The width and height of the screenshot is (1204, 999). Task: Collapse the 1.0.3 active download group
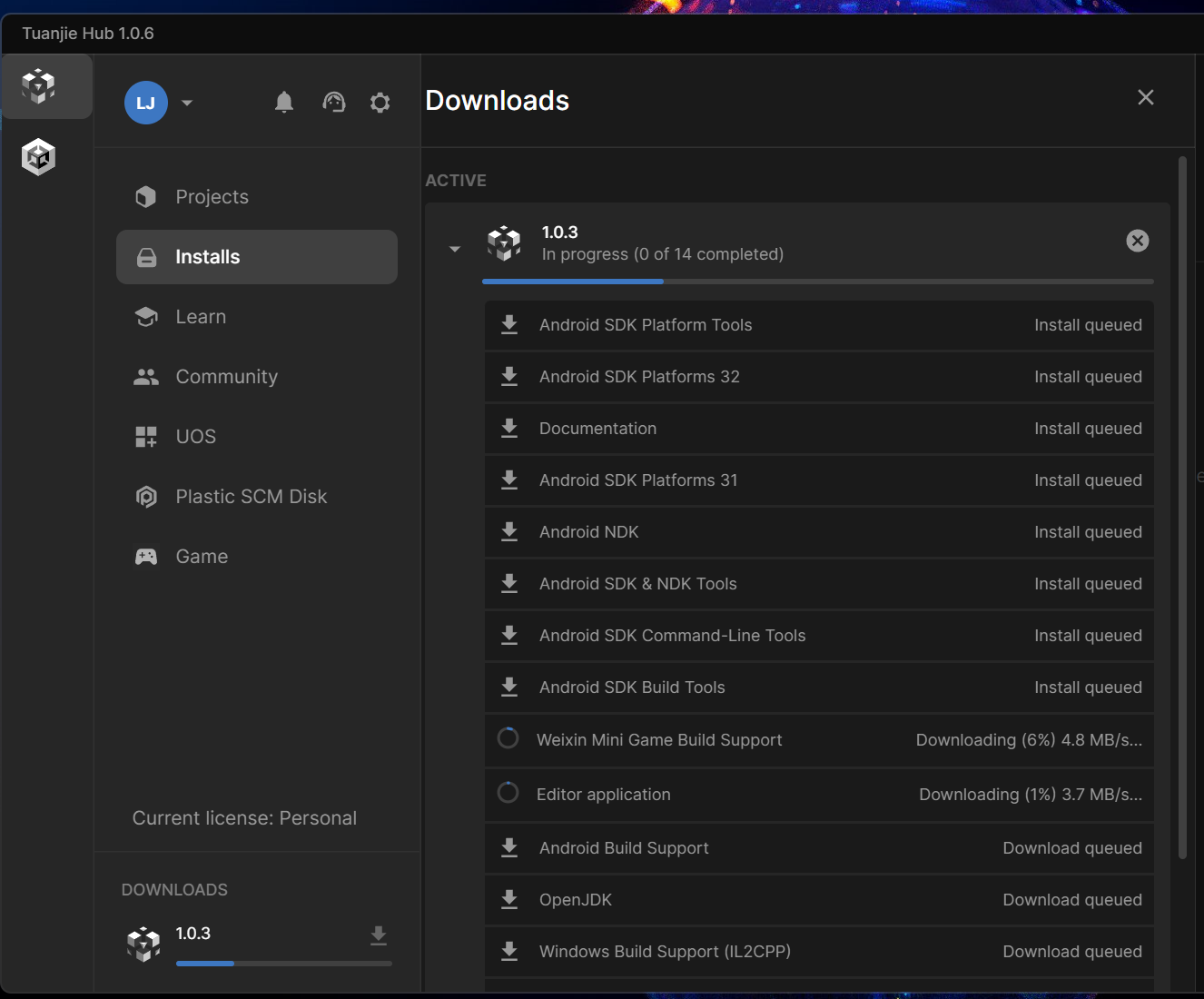[455, 249]
